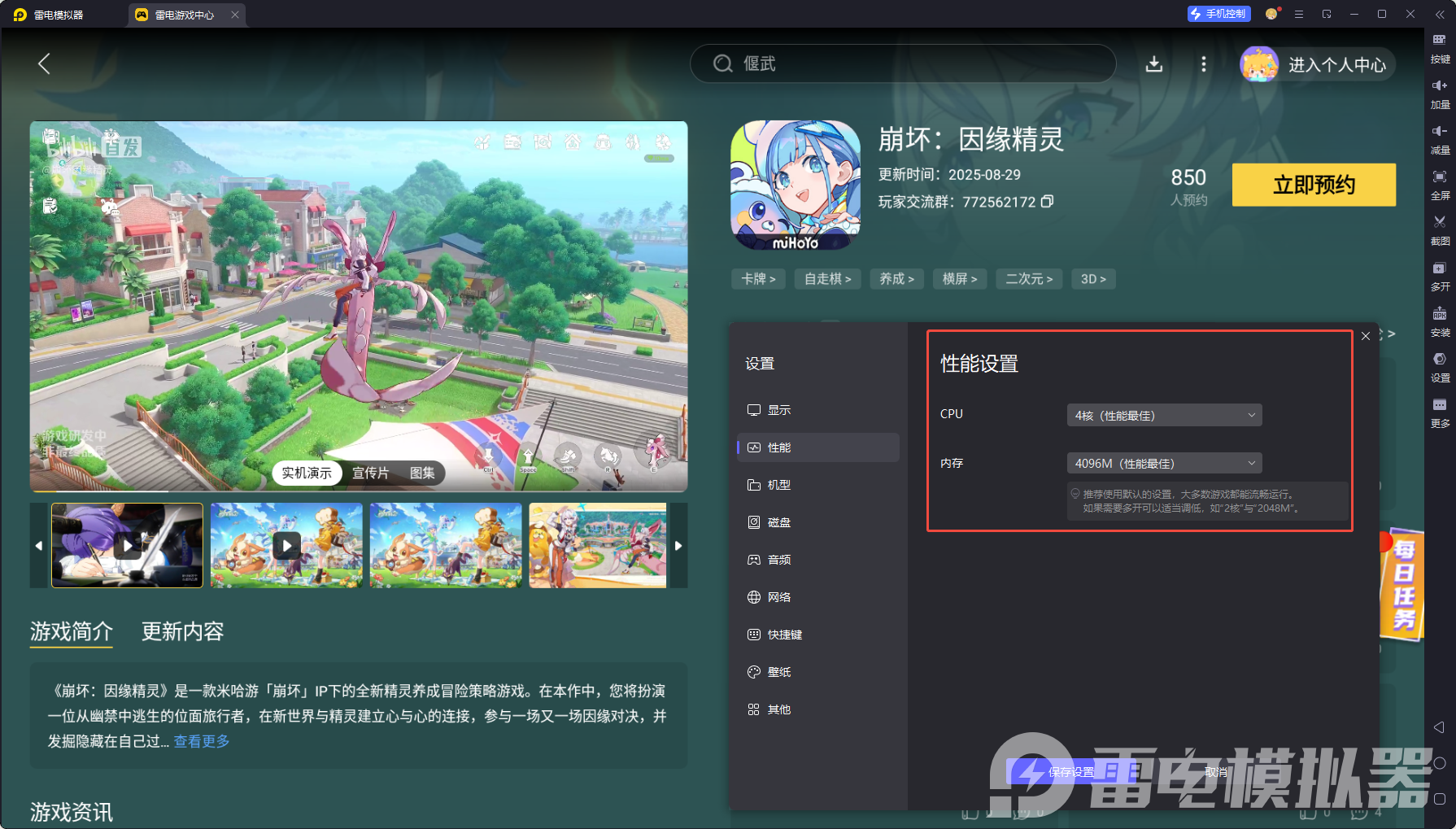Click the 立即预约 reservation button
This screenshot has width=1456, height=829.
tap(1314, 185)
